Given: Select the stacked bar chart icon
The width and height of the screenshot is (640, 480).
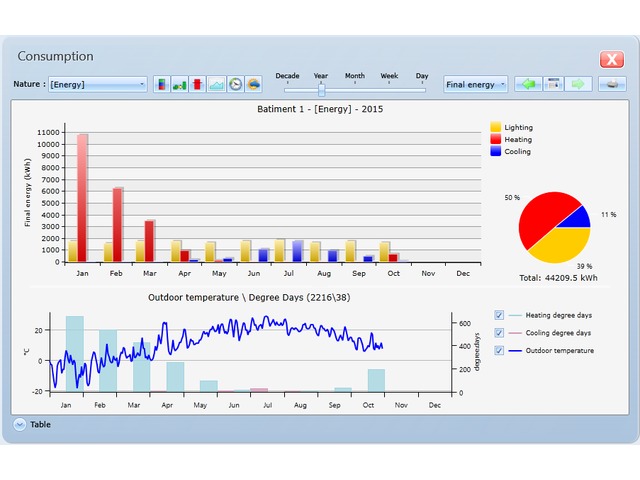Looking at the screenshot, I should click(x=161, y=85).
